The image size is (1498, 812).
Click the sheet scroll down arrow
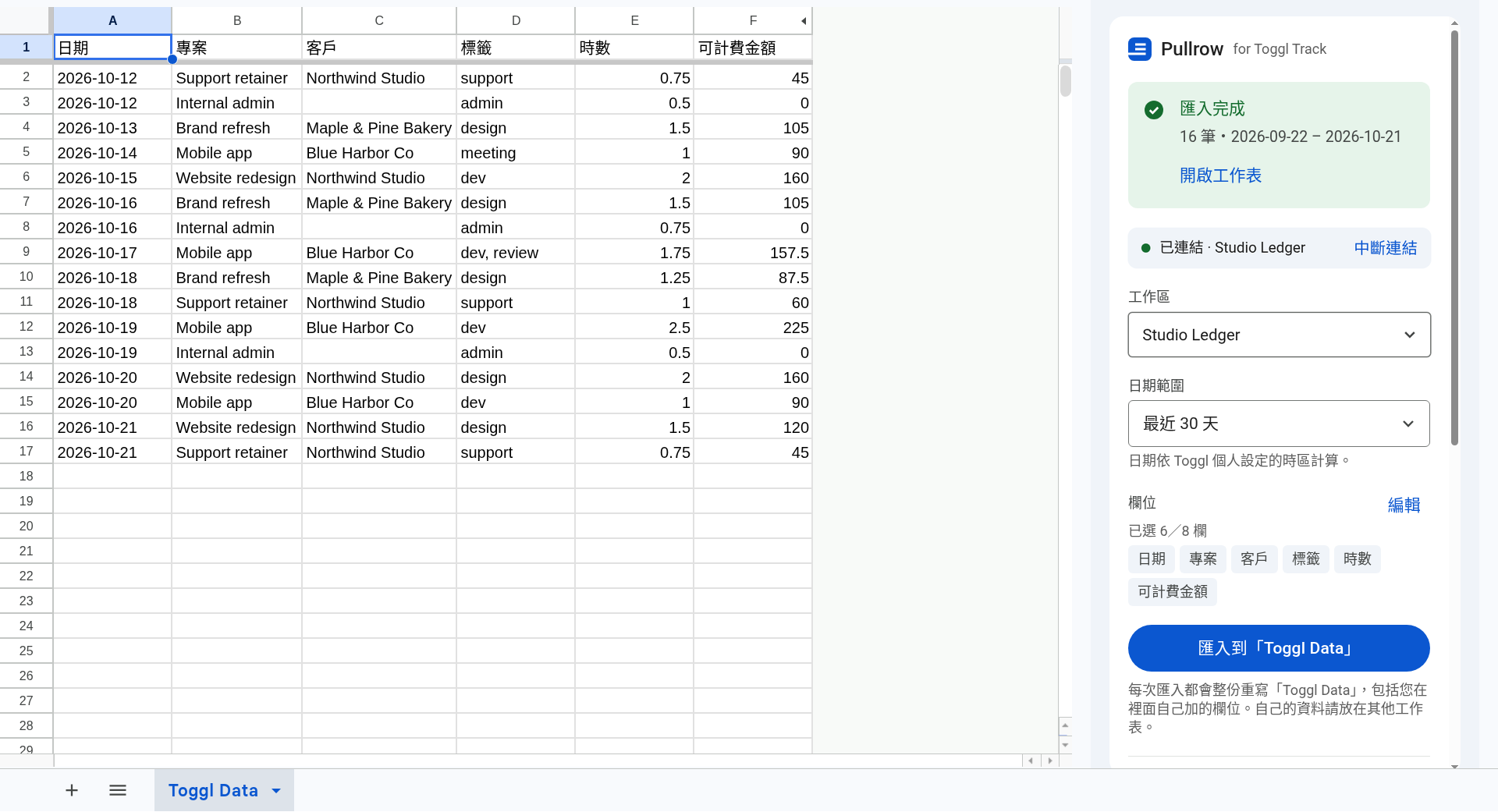point(1066,745)
